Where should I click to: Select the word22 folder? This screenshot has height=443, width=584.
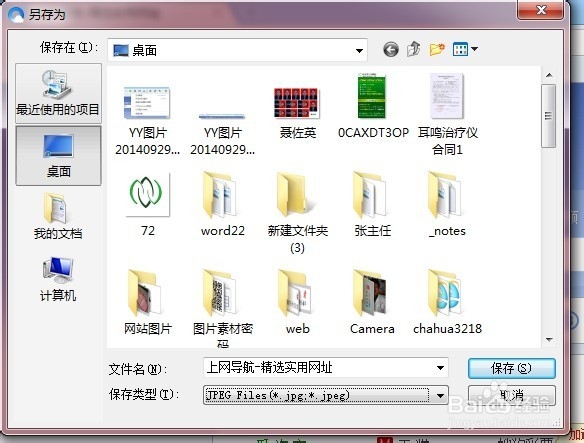pos(222,204)
